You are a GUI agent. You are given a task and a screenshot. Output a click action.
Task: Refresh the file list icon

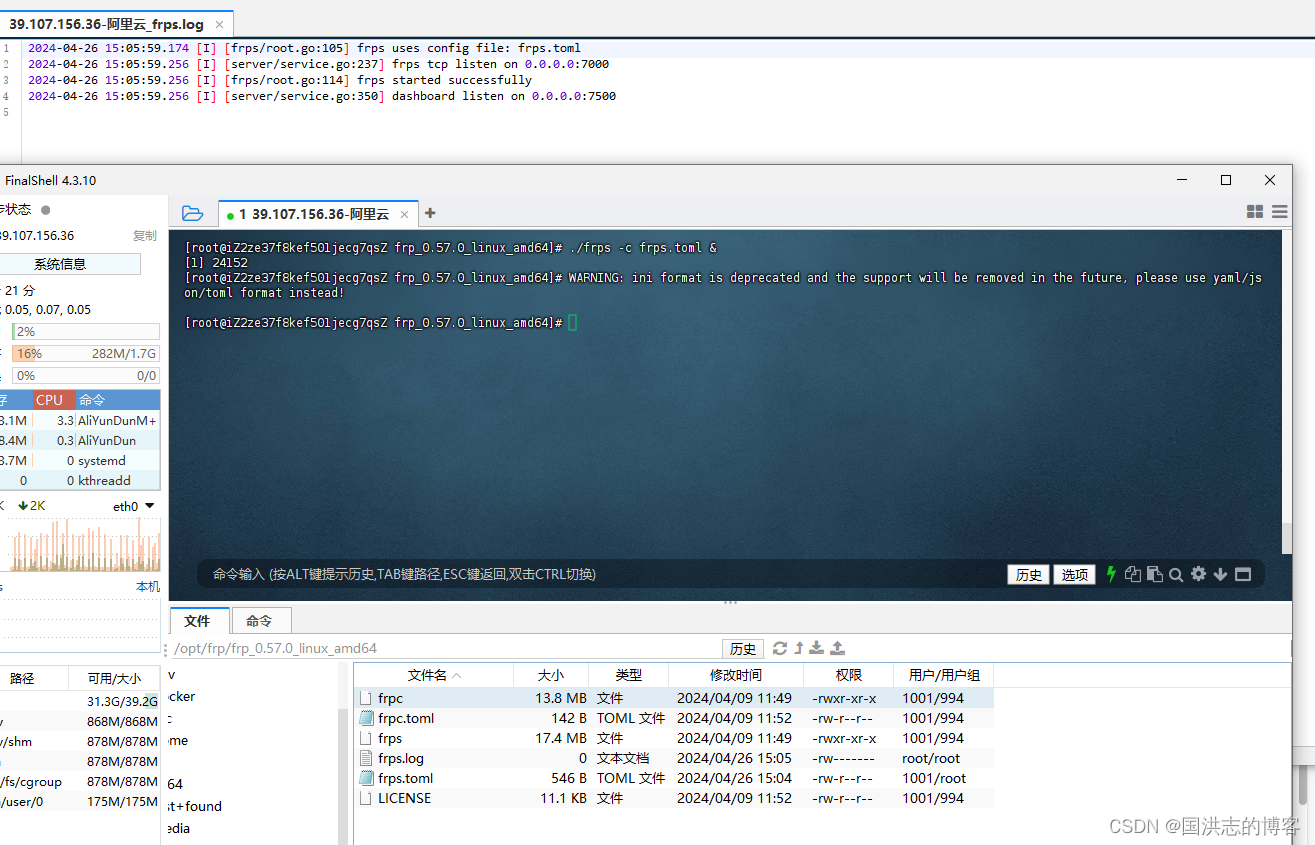coord(780,648)
